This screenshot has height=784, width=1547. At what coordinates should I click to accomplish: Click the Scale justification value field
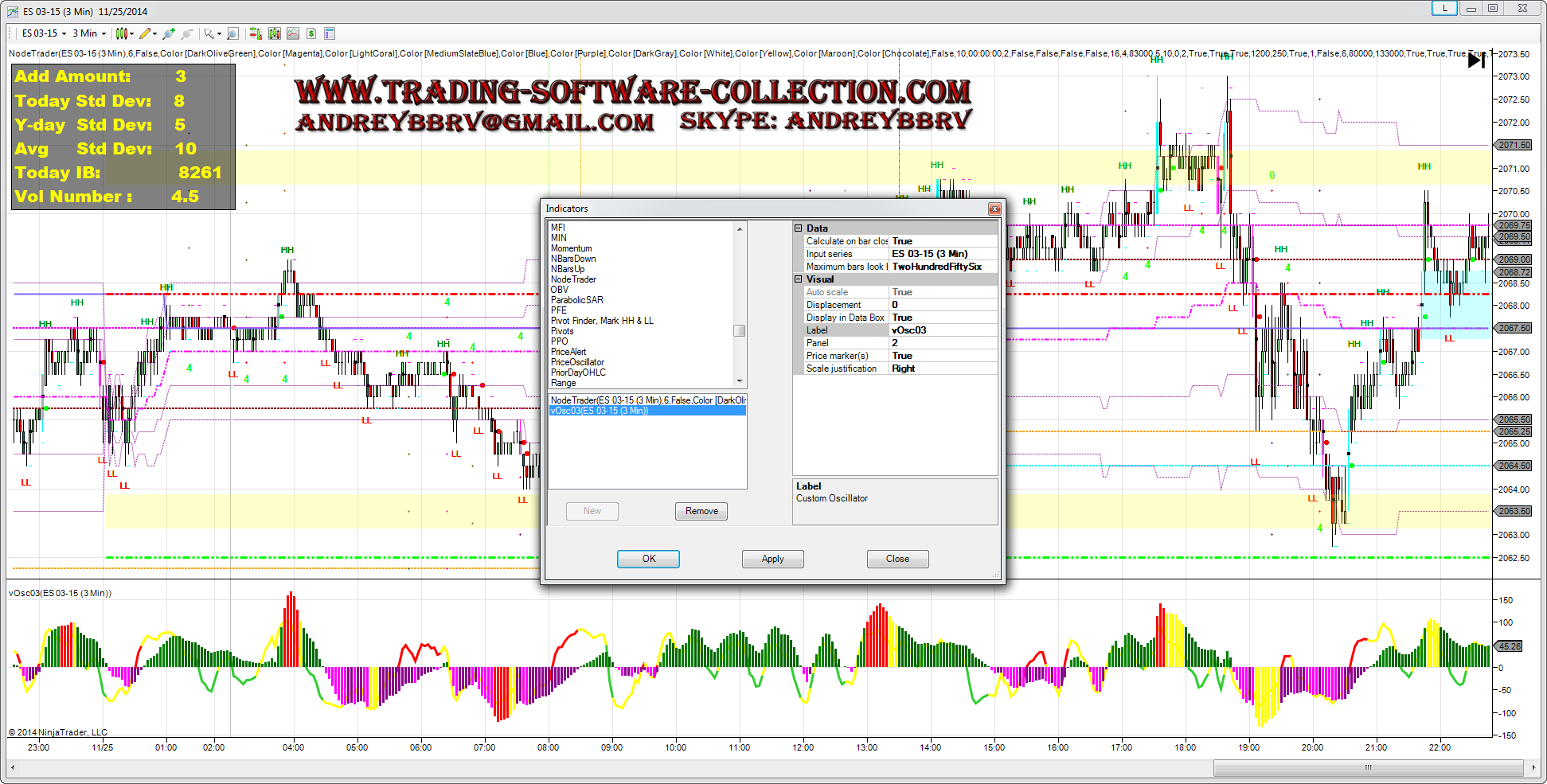pos(943,369)
